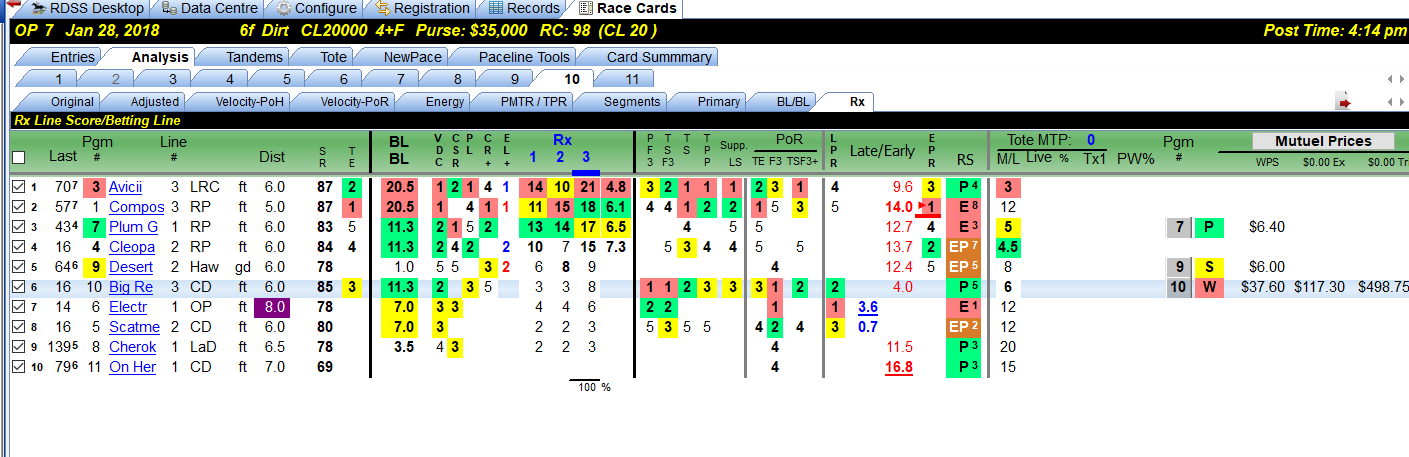
Task: Uncheck the checkbox for row 4 Cleopa
Action: 18,247
